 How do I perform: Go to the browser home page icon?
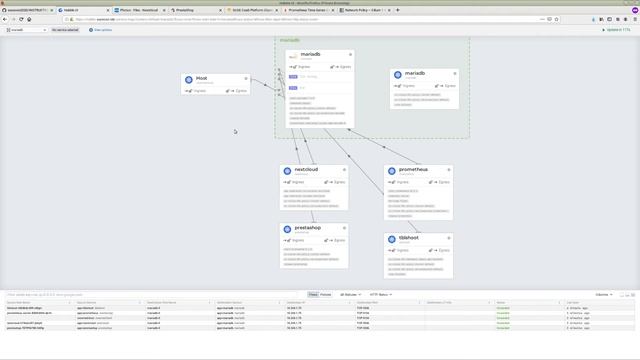29,19
